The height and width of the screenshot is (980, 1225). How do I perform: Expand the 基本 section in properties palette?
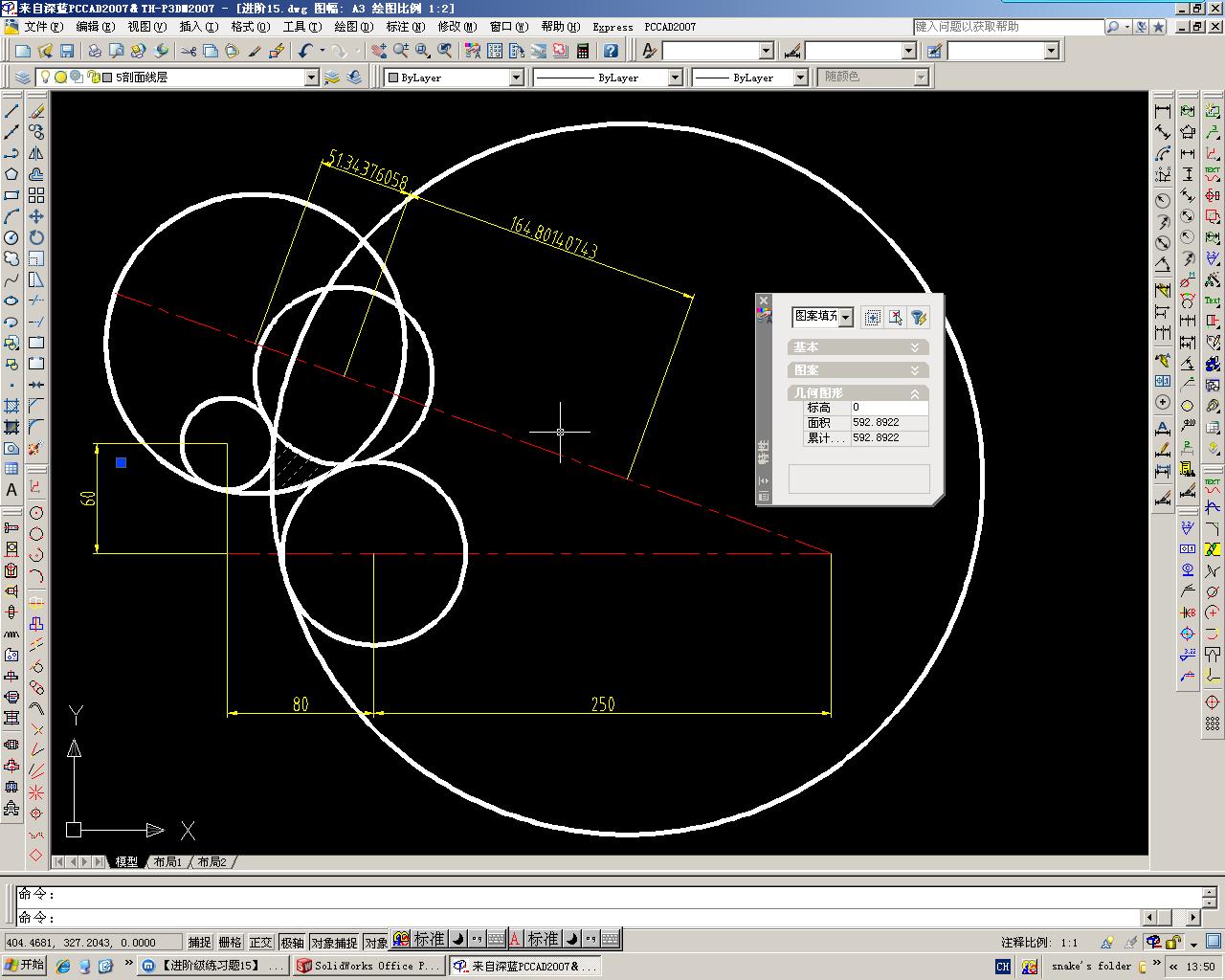(x=857, y=346)
